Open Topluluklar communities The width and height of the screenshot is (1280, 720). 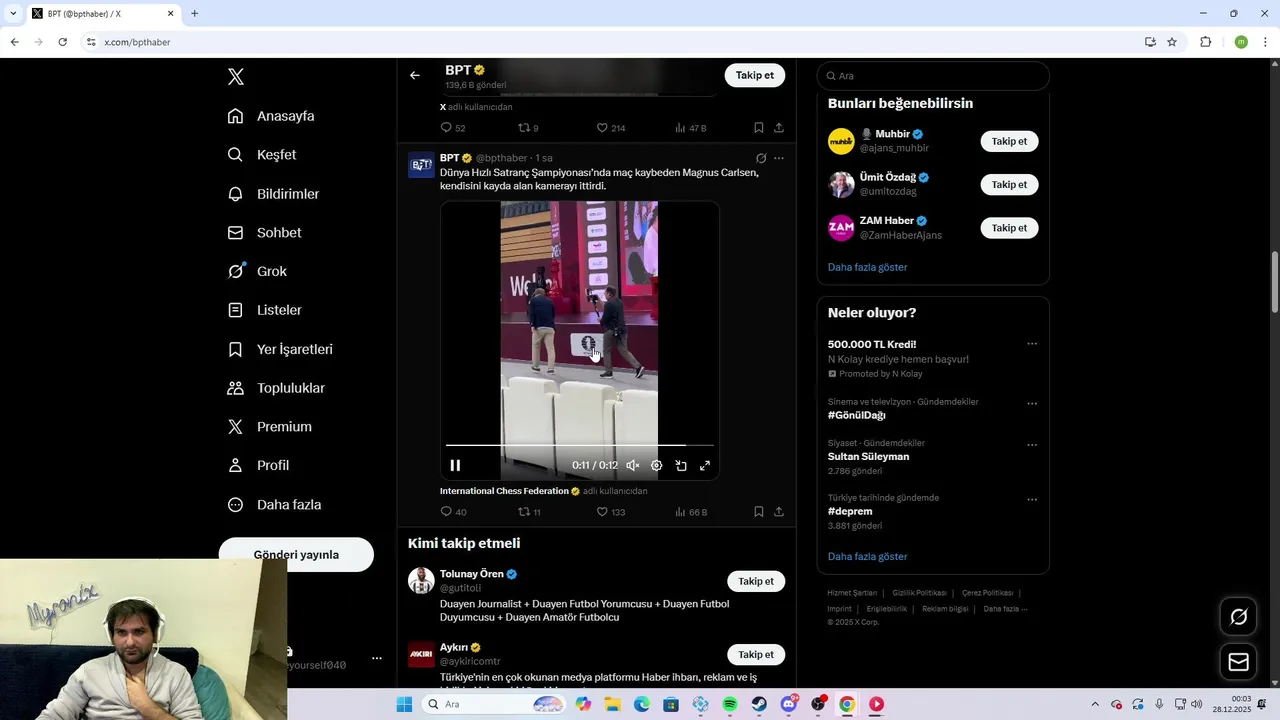click(x=276, y=388)
